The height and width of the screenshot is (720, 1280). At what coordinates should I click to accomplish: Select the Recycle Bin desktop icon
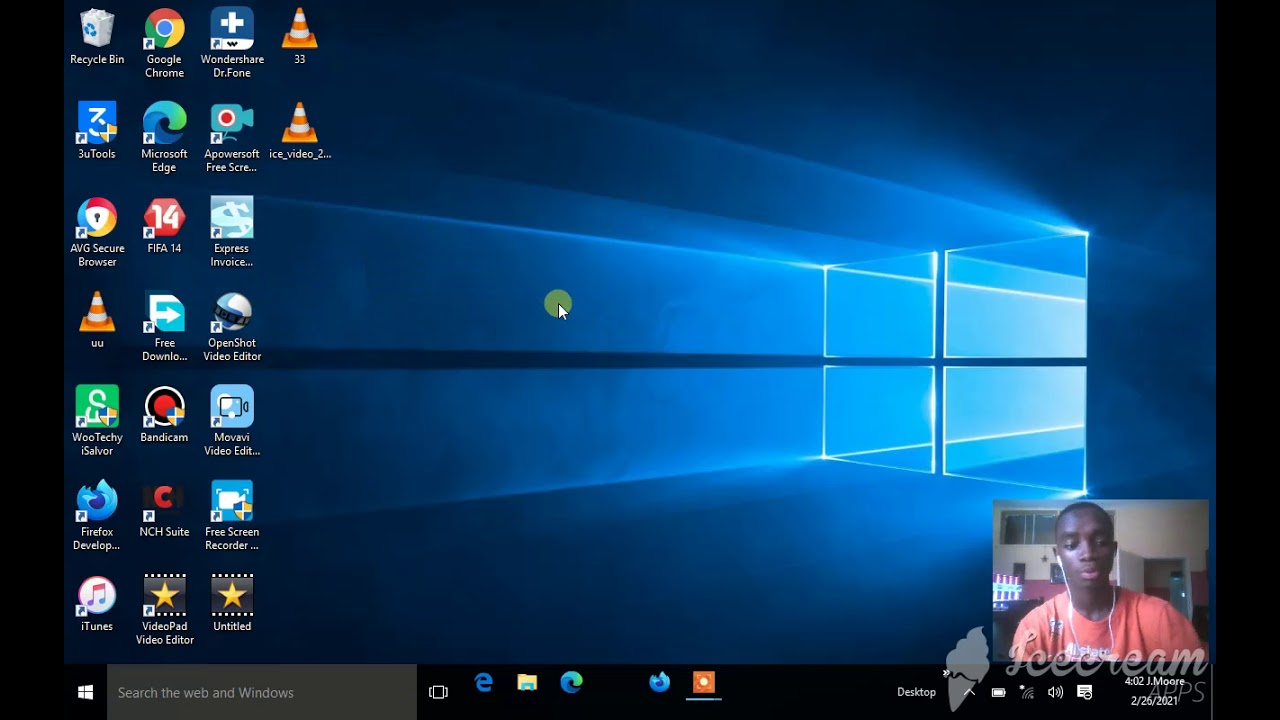click(97, 38)
